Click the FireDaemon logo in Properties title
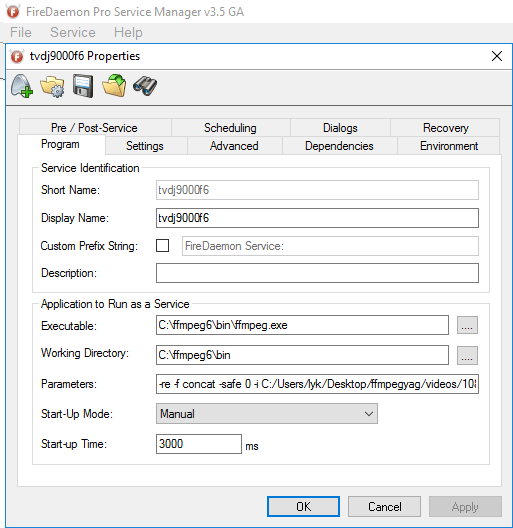Viewport: 513px width, 528px height. 17,56
